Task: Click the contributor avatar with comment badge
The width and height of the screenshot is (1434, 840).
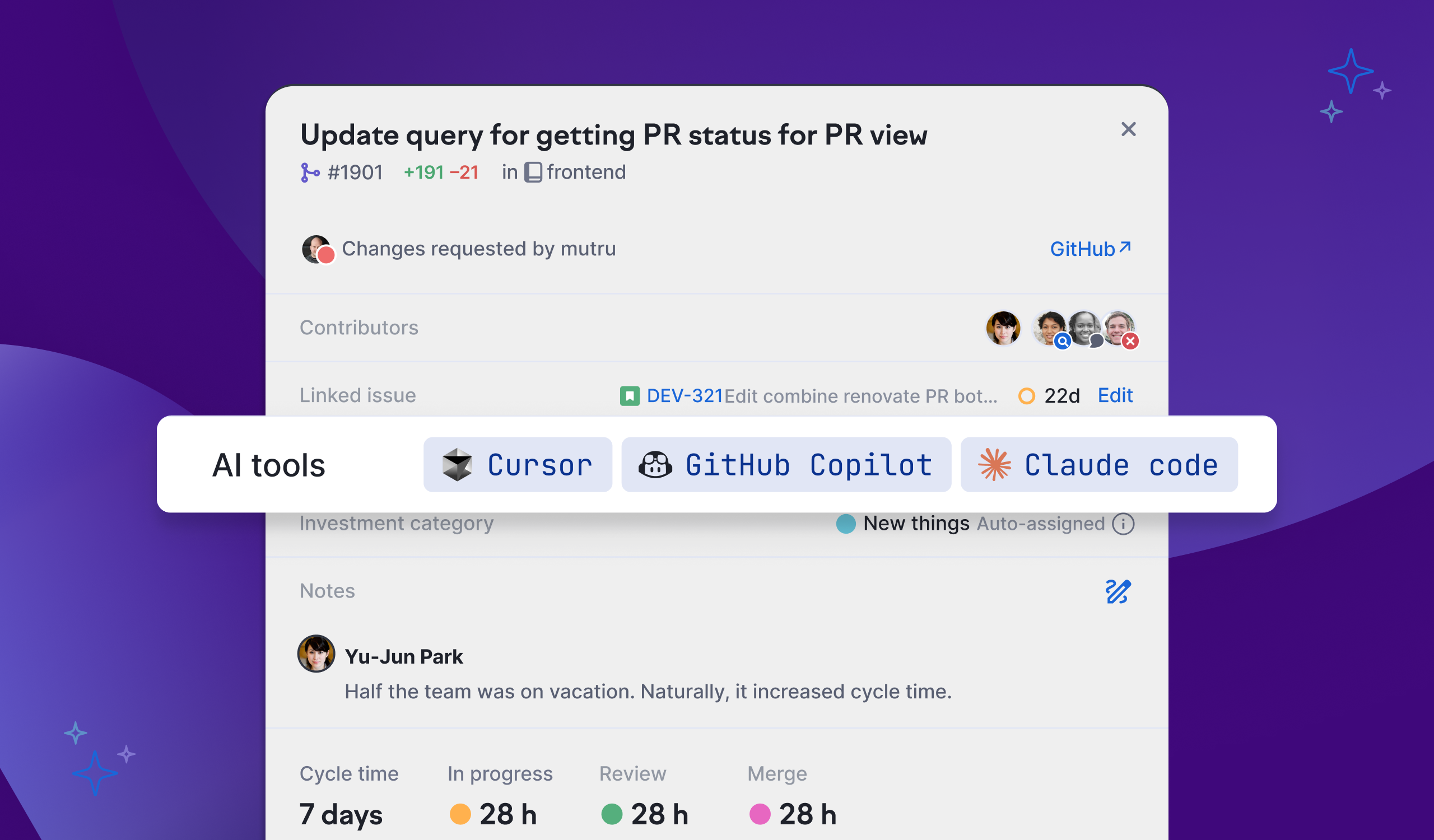Action: point(1083,328)
